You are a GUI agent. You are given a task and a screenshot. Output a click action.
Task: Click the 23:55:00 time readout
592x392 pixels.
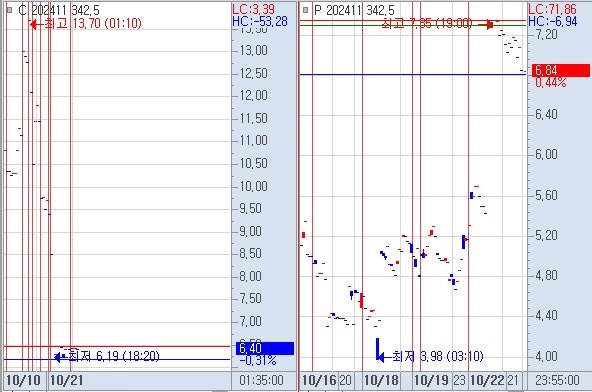tap(557, 380)
